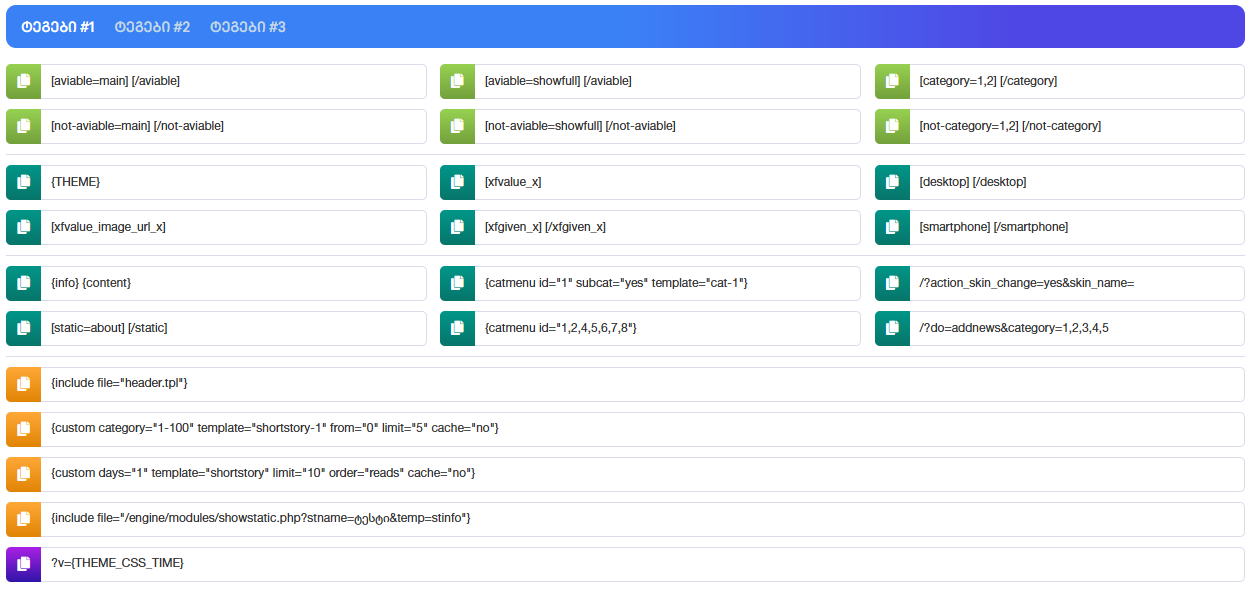Click the purple copy icon for THEME_CSS_TIME
The height and width of the screenshot is (590, 1252).
pos(24,564)
